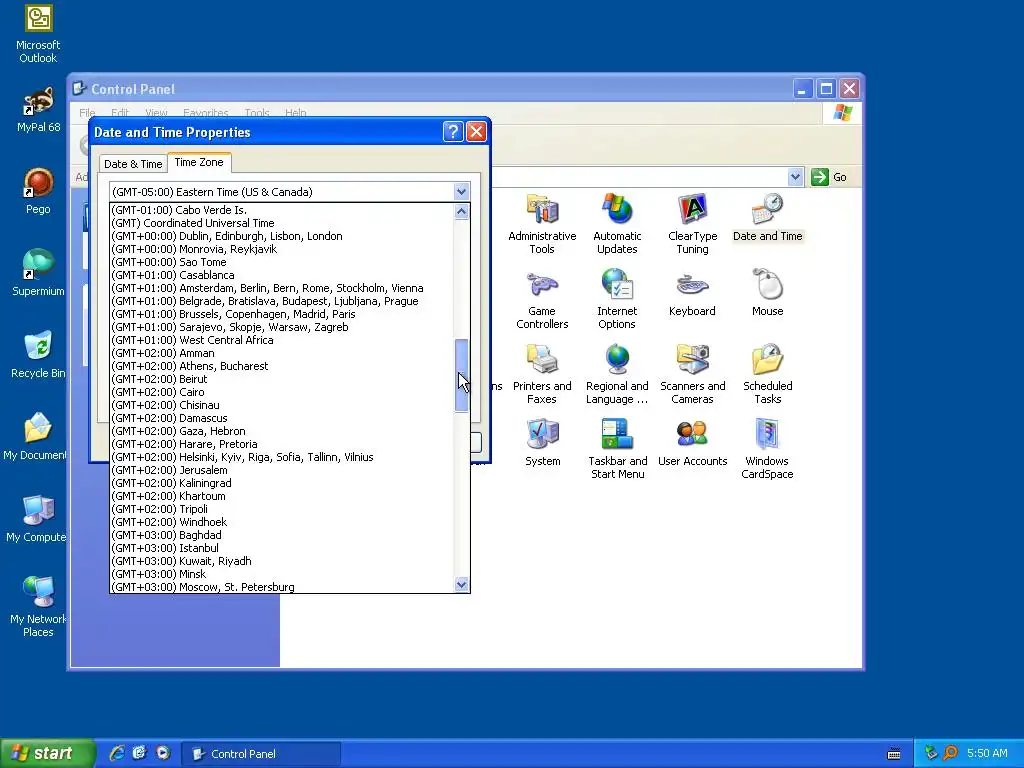1024x768 pixels.
Task: Expand the address bar dropdown arrow
Action: tap(795, 177)
